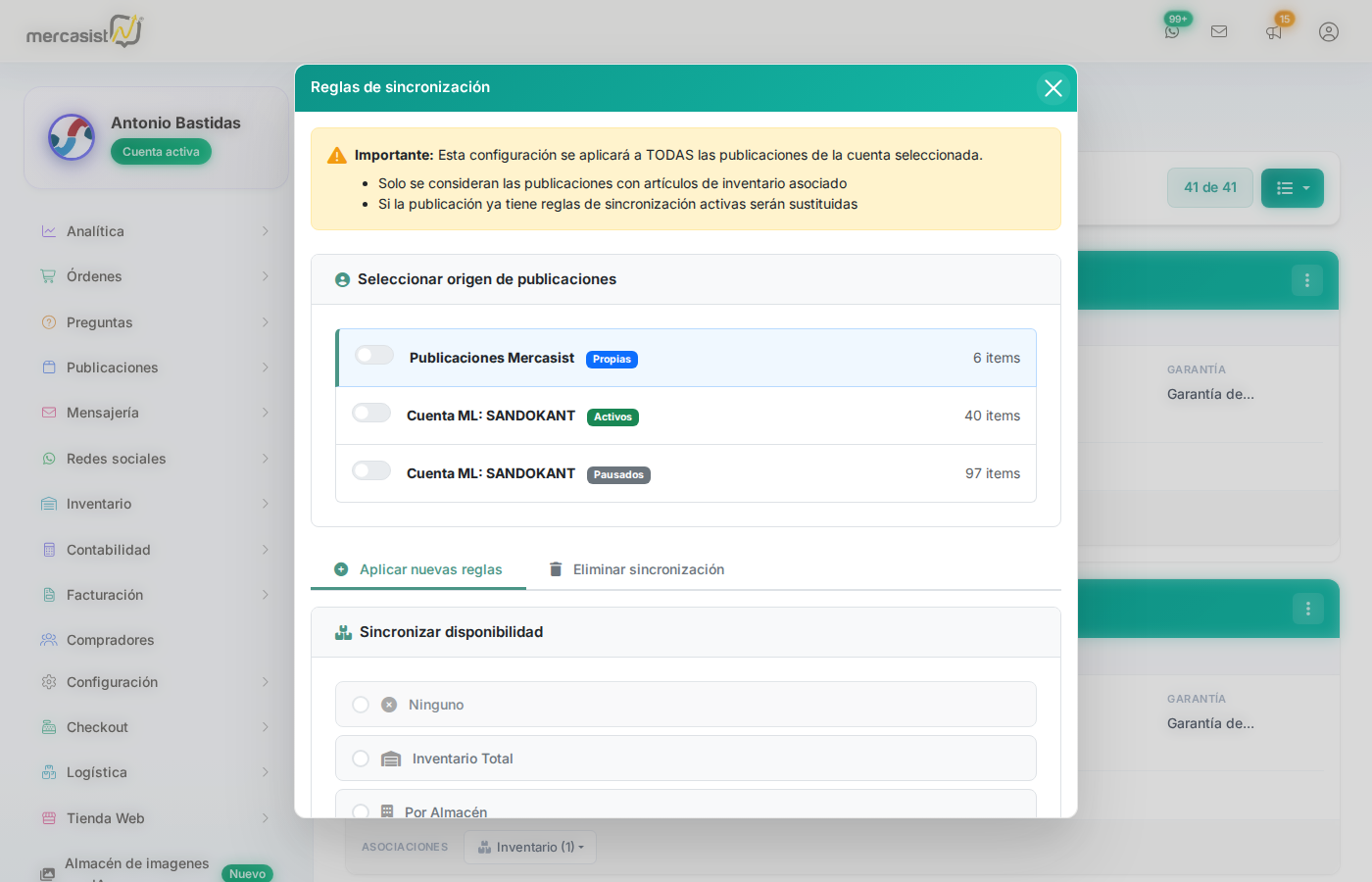Enable Cuenta ML SANDOKANT Activos switch
The image size is (1372, 882).
click(371, 413)
